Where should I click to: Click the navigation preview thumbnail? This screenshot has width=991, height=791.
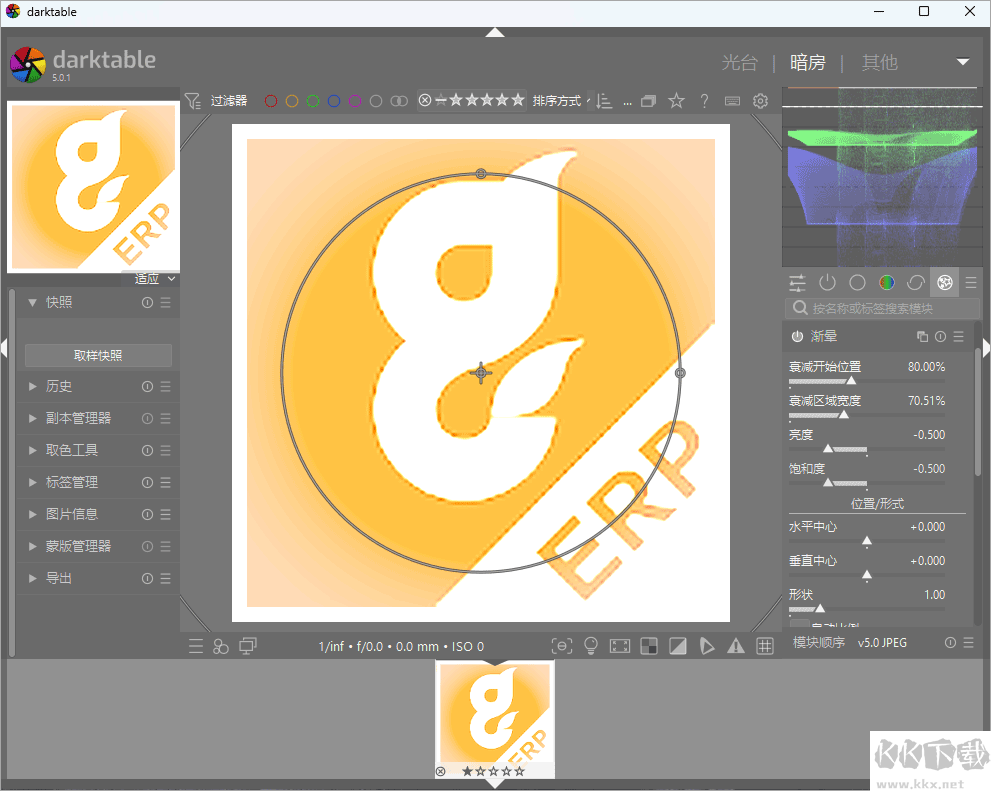[94, 187]
